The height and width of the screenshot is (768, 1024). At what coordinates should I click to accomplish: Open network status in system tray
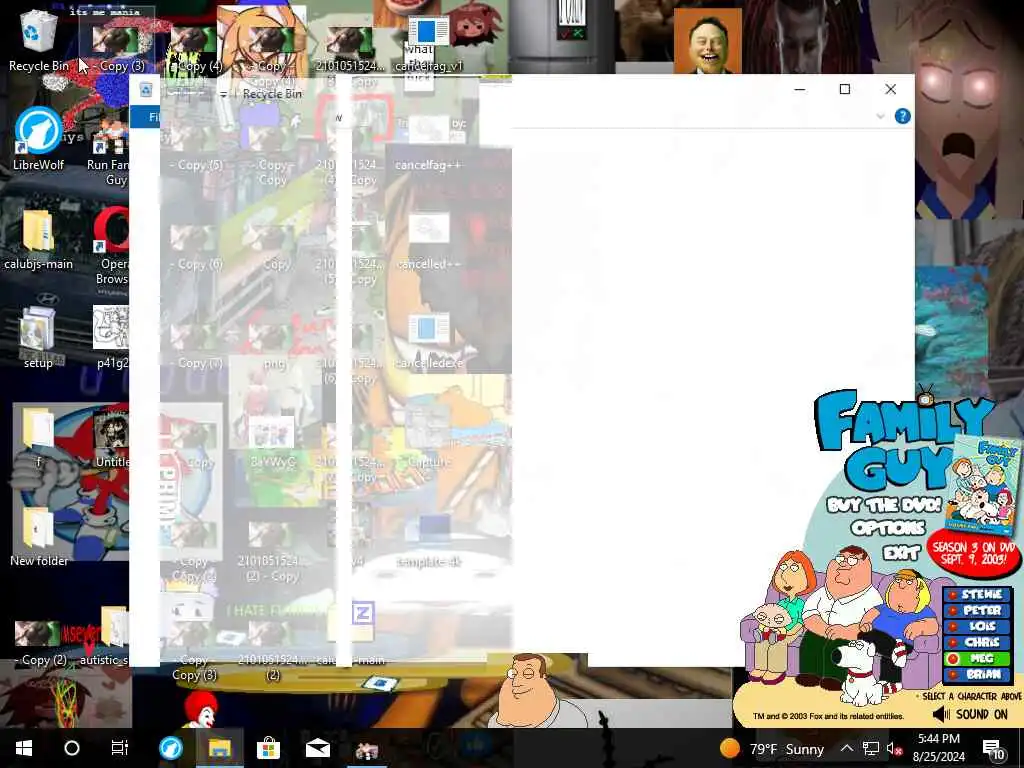[x=871, y=748]
